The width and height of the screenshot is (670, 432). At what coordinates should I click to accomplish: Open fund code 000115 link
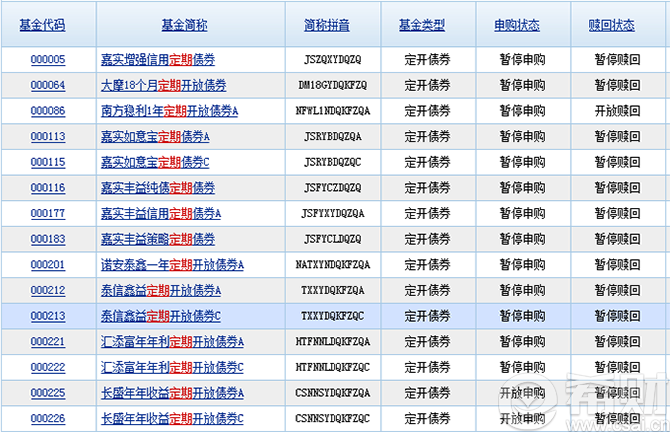(x=48, y=162)
